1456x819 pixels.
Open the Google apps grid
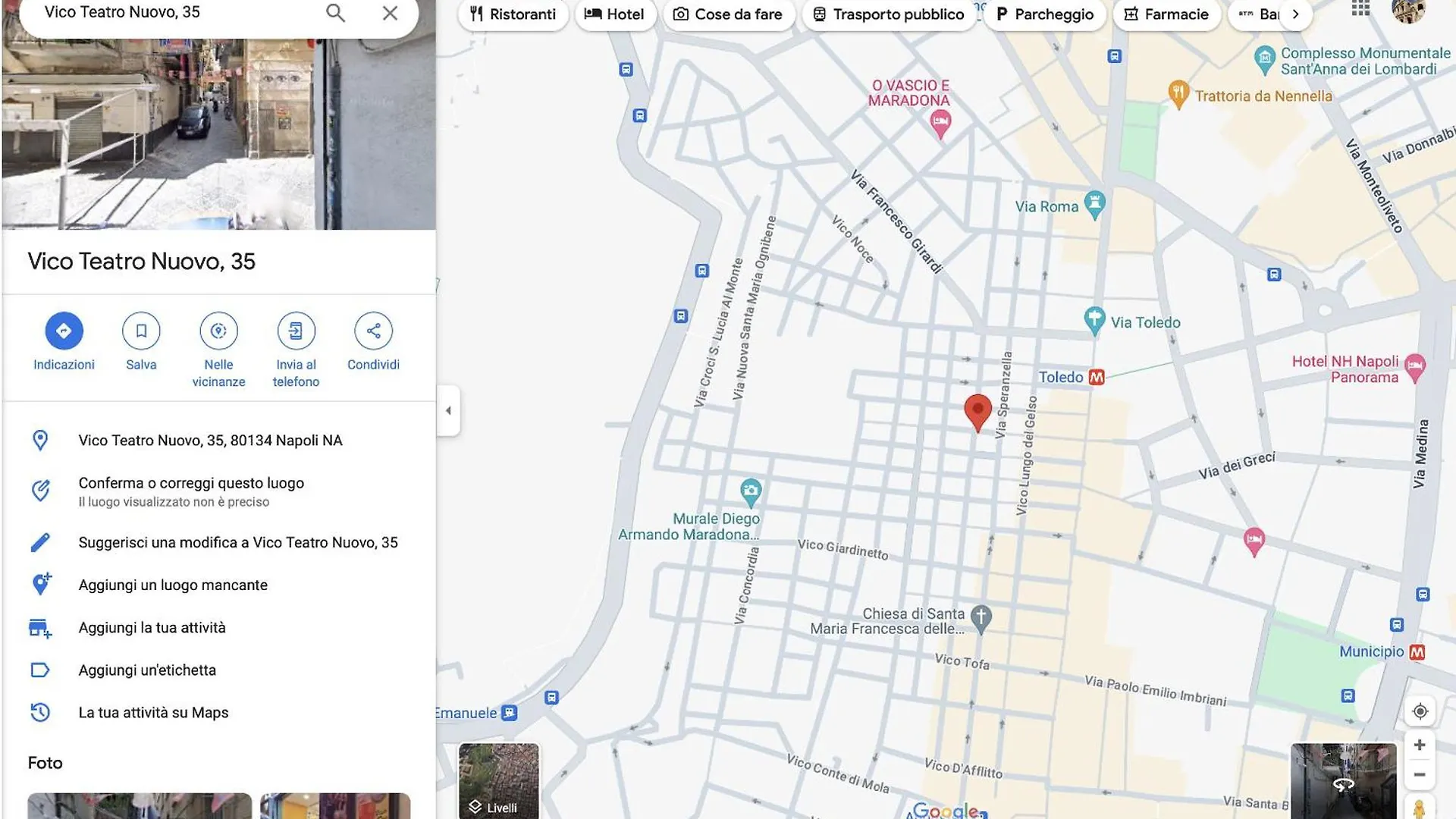pyautogui.click(x=1360, y=8)
